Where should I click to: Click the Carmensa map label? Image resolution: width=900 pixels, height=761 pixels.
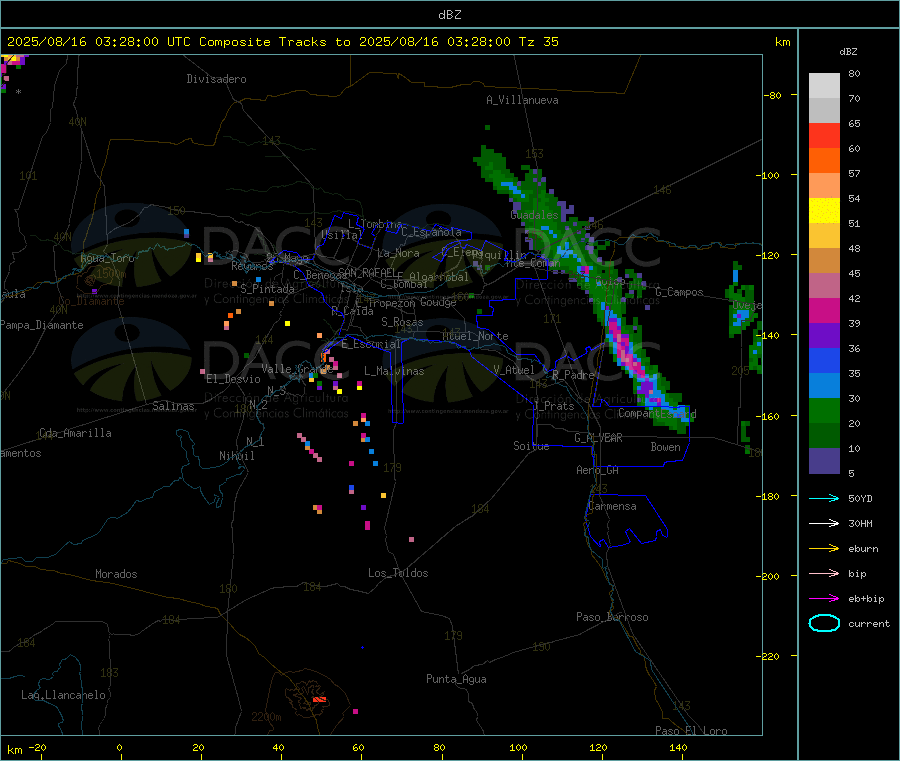pos(612,507)
